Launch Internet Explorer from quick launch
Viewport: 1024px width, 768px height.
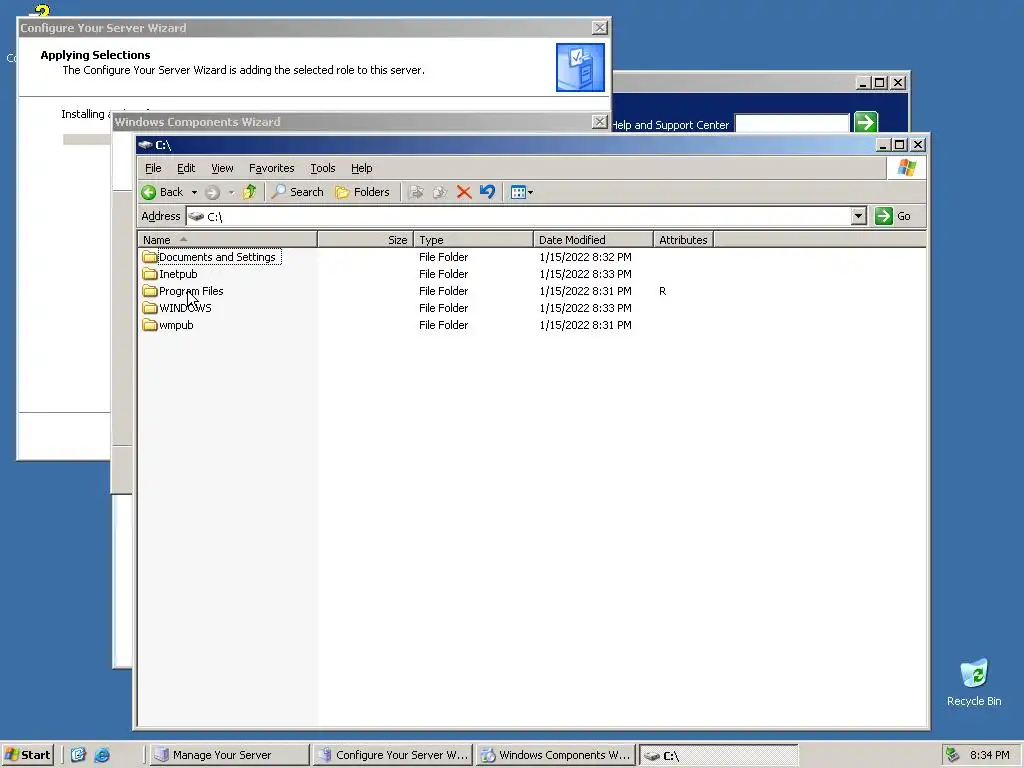point(102,755)
